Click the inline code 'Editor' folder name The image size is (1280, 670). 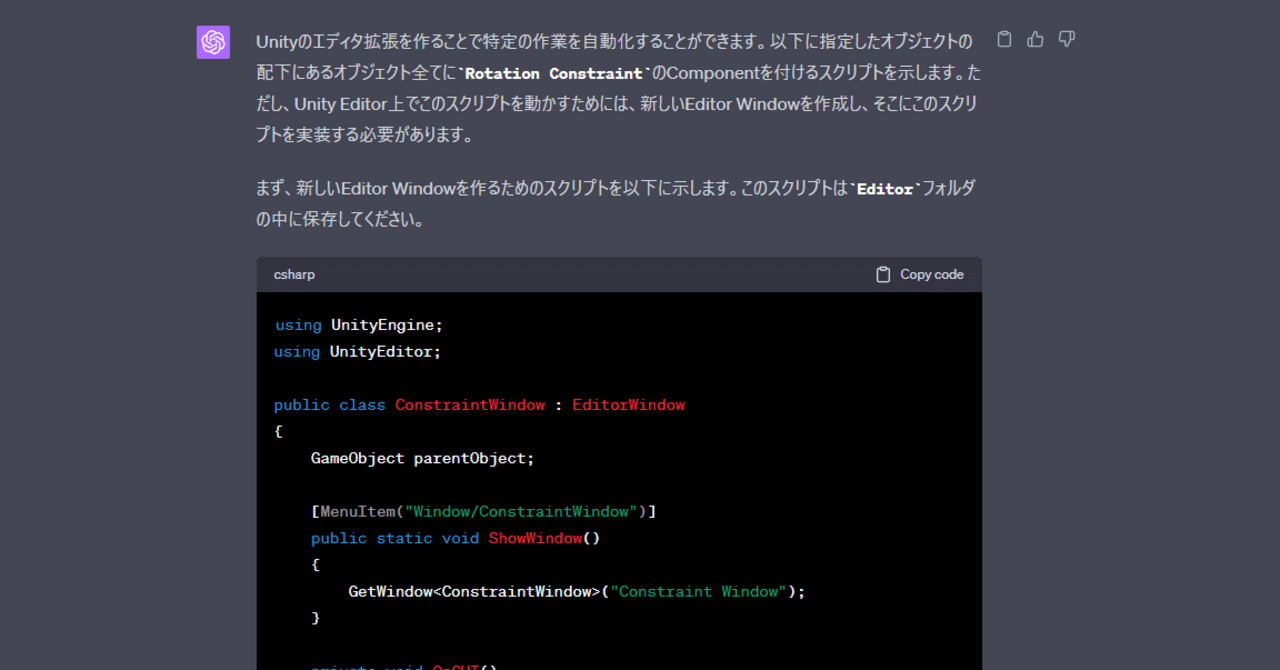click(885, 188)
